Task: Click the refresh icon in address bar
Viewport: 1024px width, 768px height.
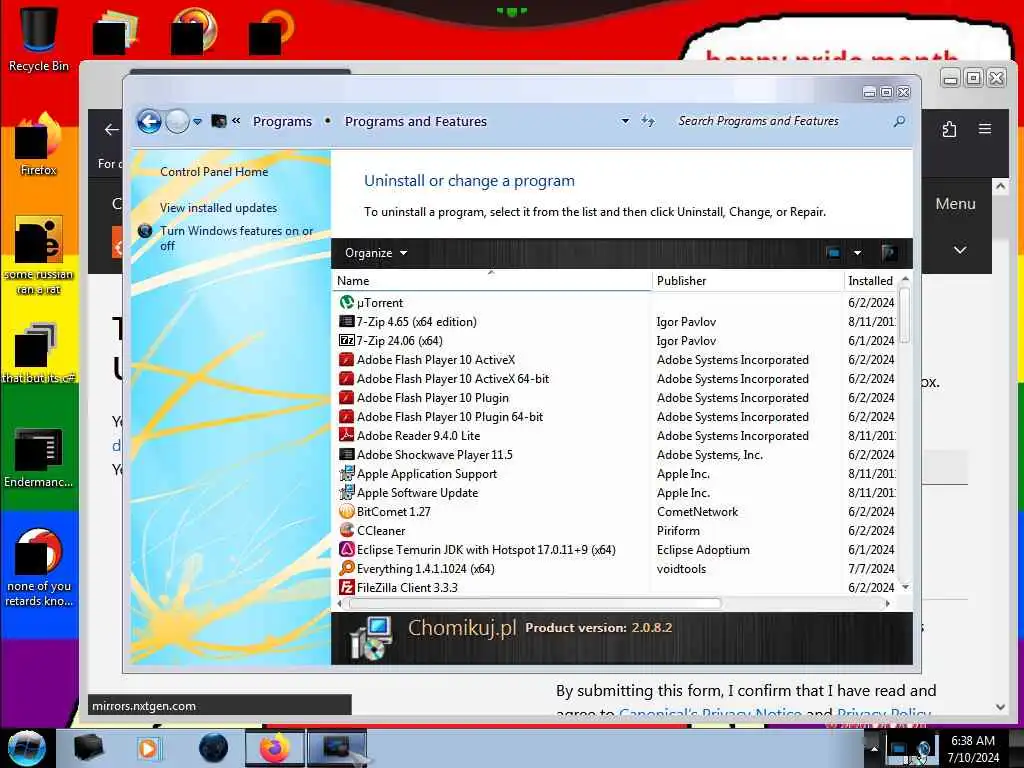Action: click(647, 121)
